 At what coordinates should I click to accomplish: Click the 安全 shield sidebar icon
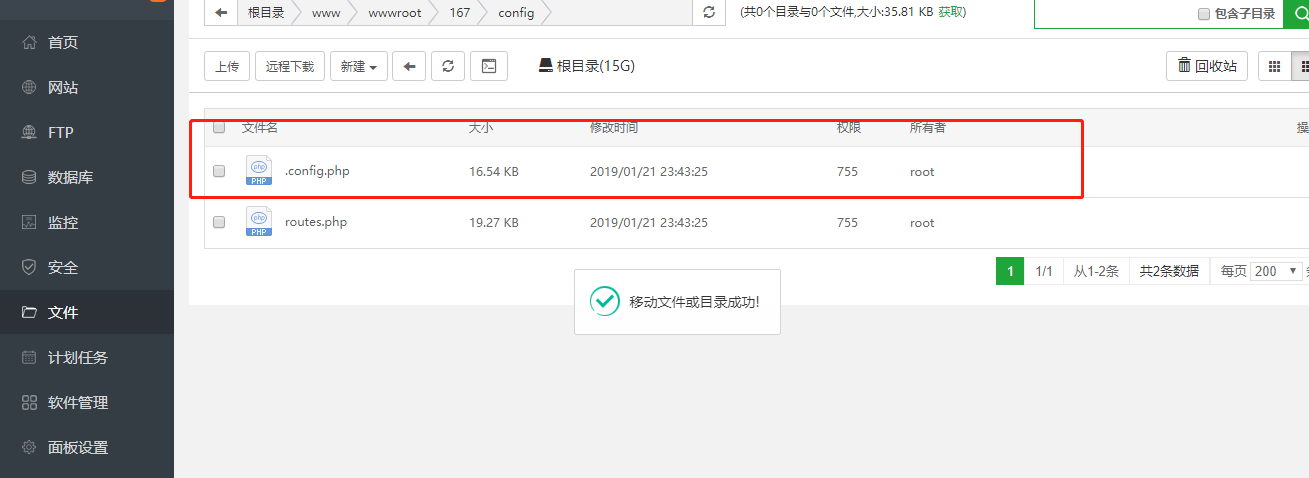[29, 267]
